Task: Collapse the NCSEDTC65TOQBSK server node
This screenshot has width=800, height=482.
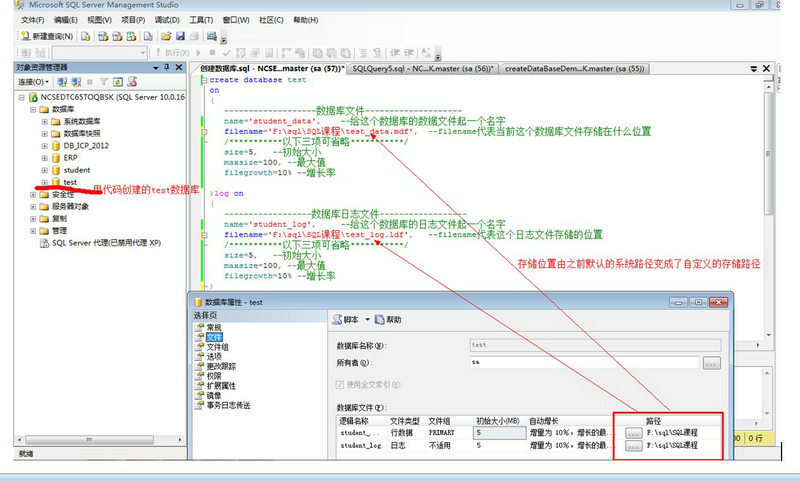Action: point(21,97)
